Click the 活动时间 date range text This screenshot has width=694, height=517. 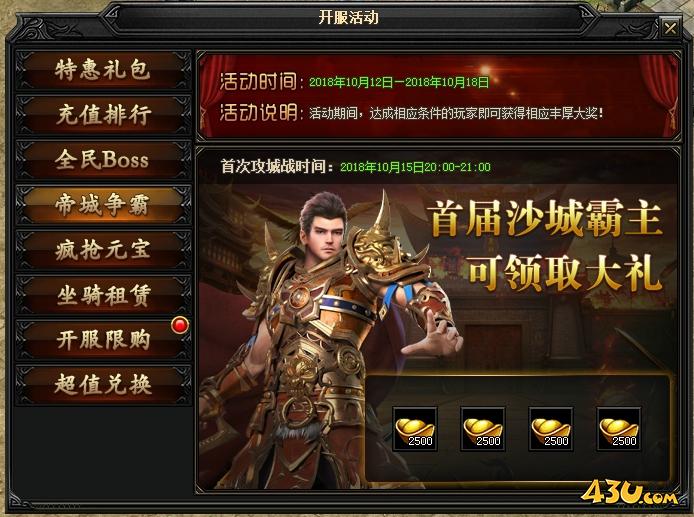(x=399, y=82)
